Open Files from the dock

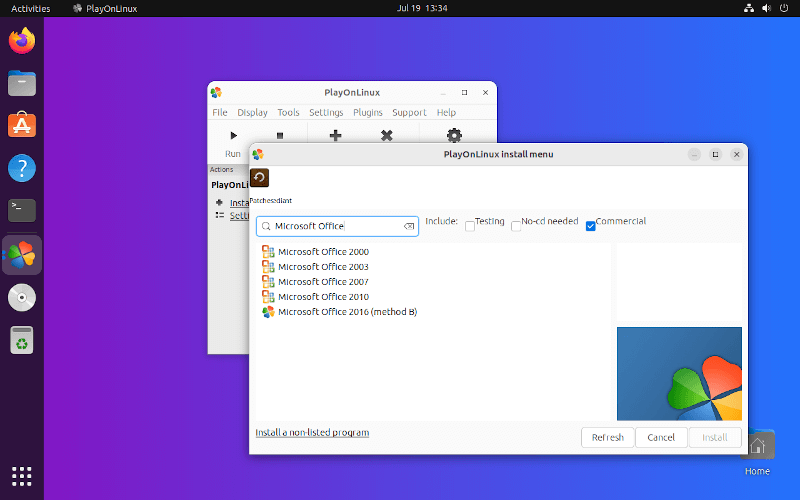coord(22,83)
